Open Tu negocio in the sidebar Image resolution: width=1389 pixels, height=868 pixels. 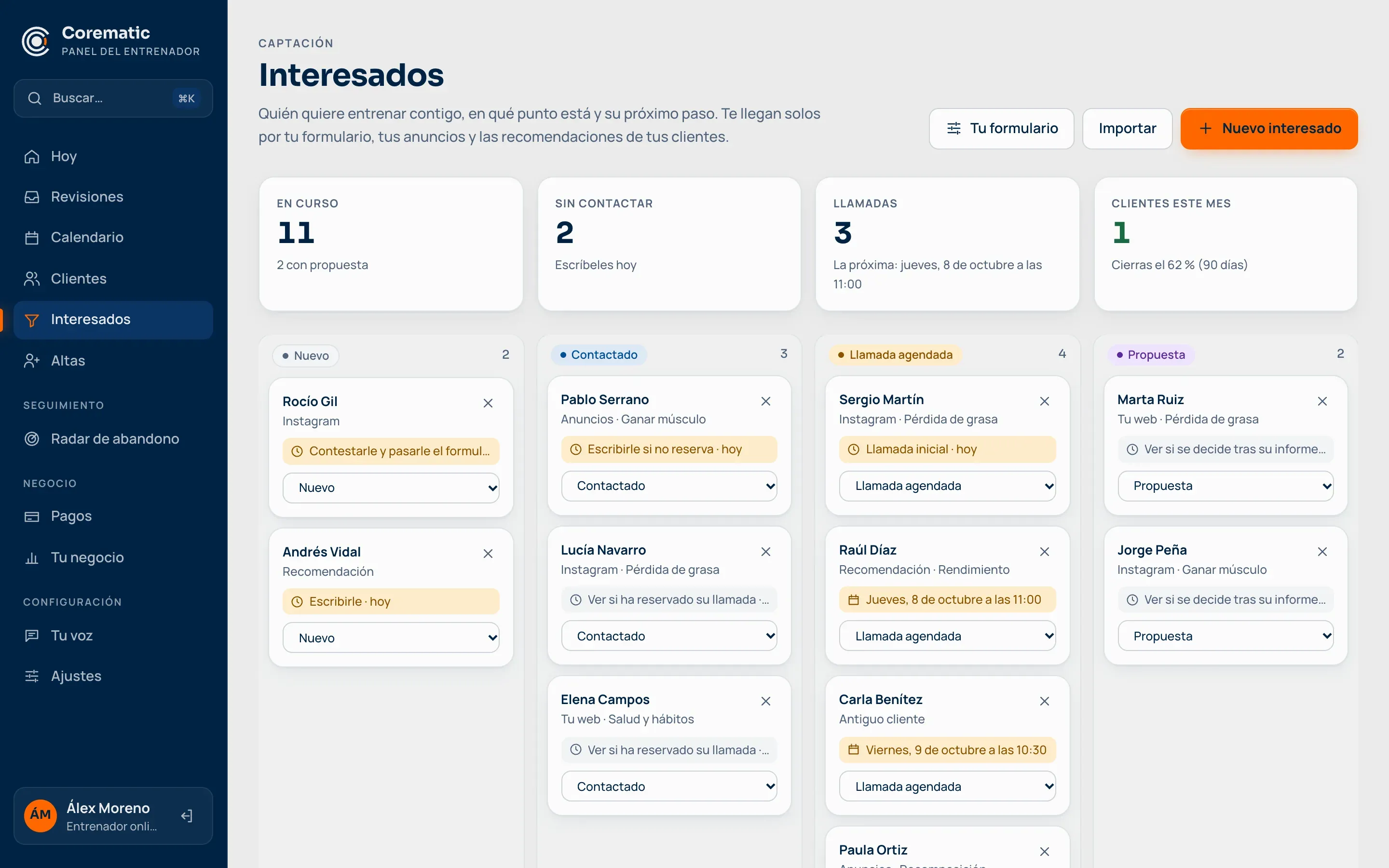click(x=113, y=557)
